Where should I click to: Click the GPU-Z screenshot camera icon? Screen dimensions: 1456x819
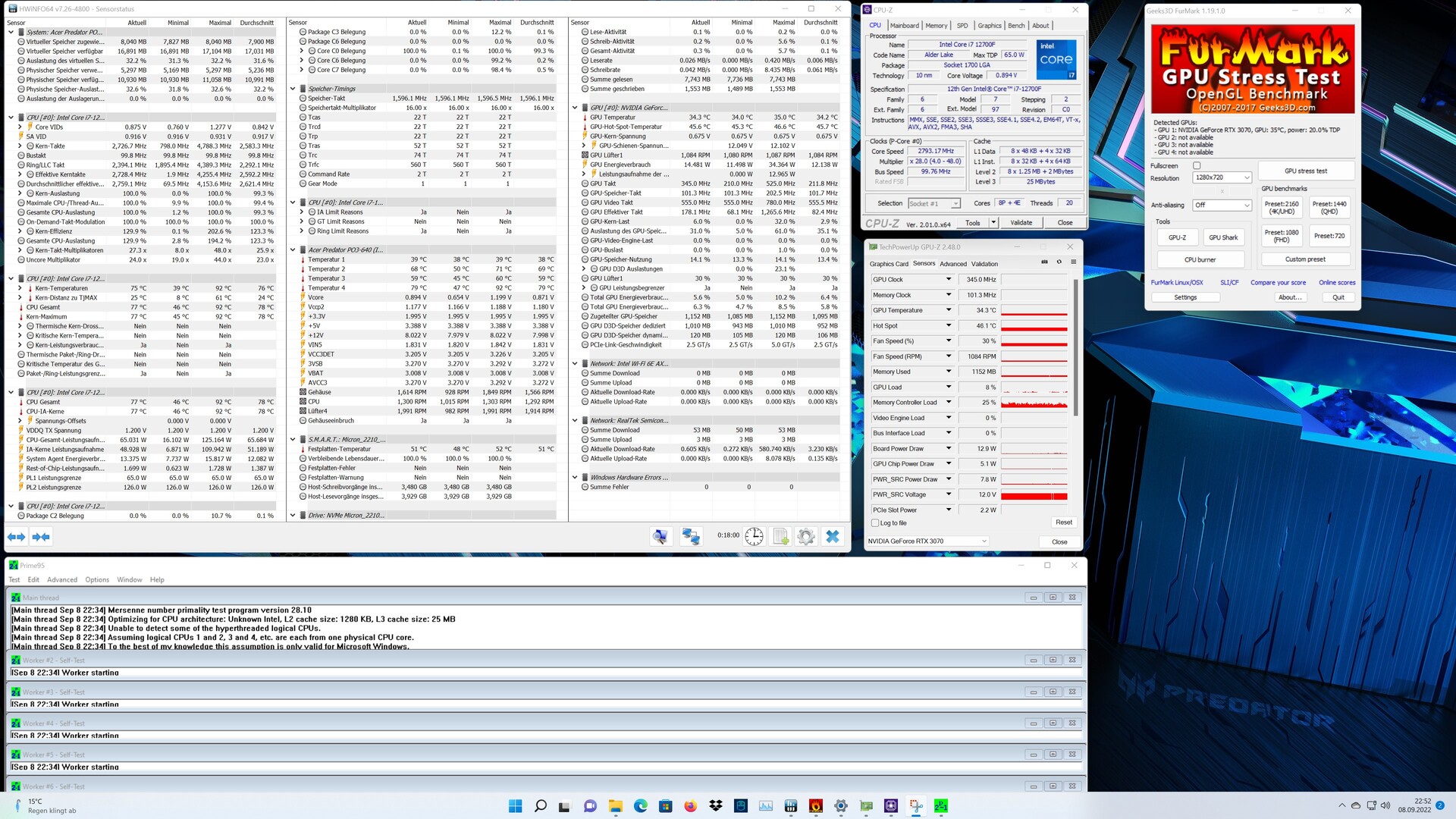click(x=1044, y=262)
